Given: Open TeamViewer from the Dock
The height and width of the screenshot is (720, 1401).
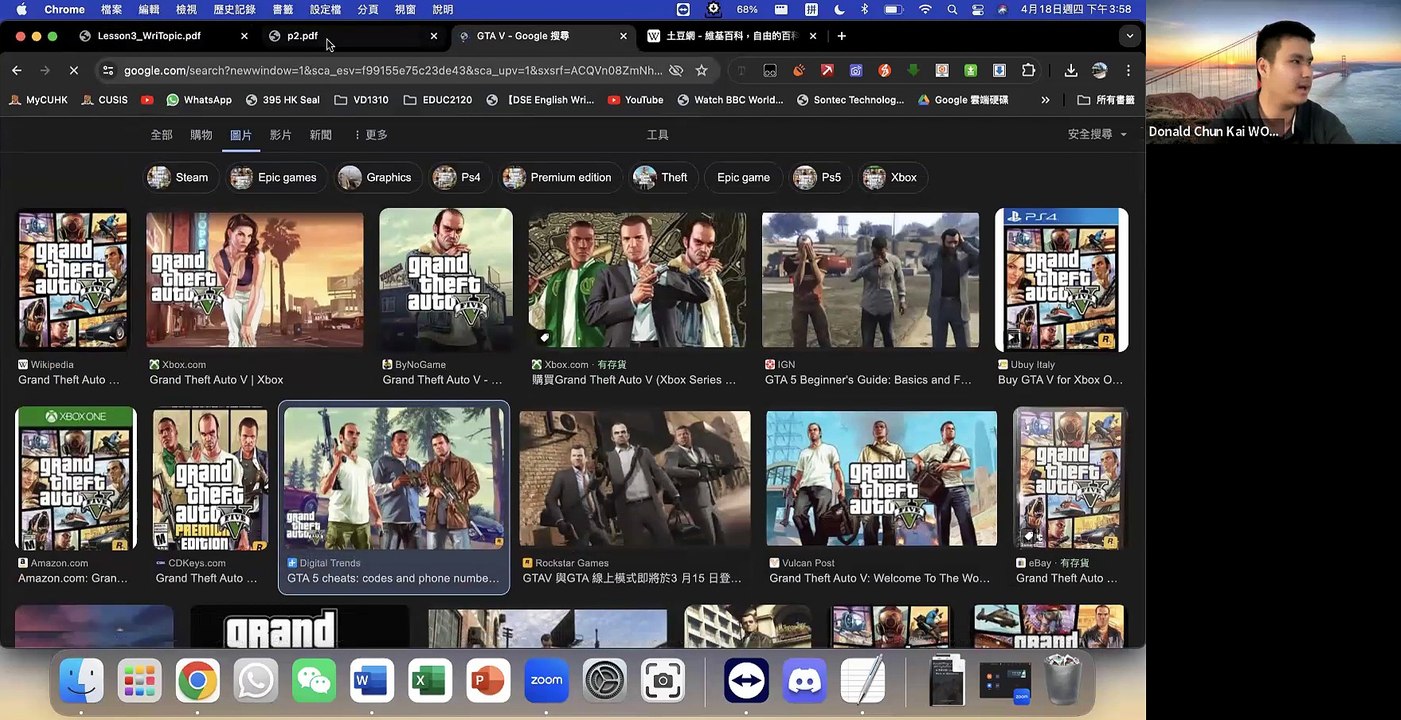Looking at the screenshot, I should (747, 681).
